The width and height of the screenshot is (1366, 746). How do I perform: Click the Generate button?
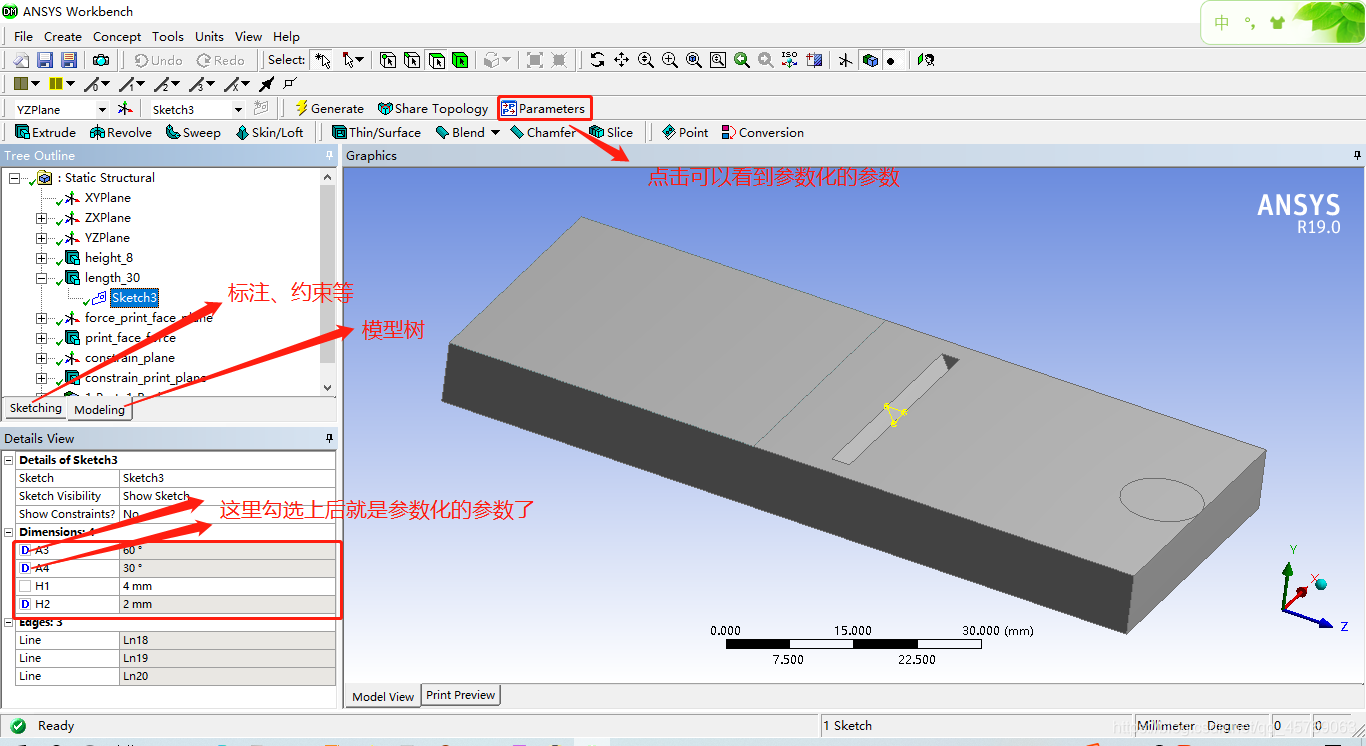(329, 109)
